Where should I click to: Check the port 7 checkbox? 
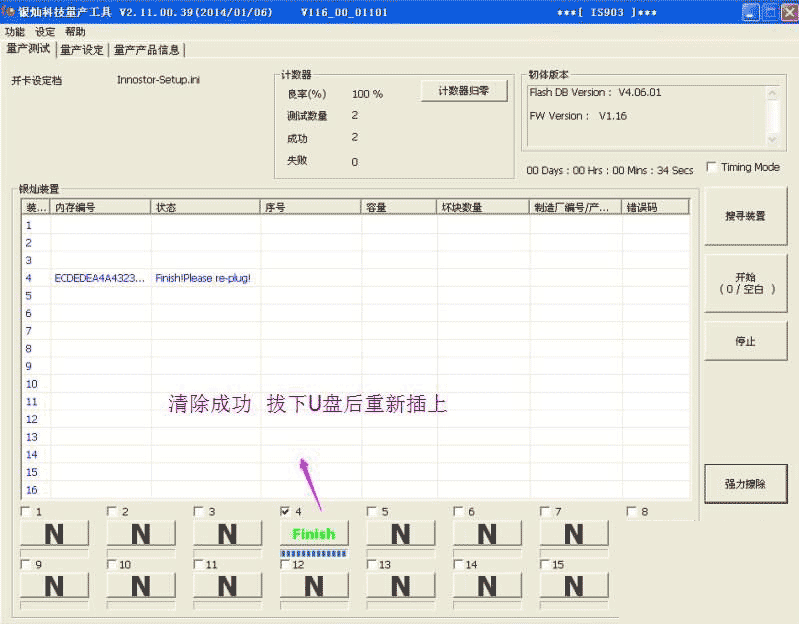[545, 511]
